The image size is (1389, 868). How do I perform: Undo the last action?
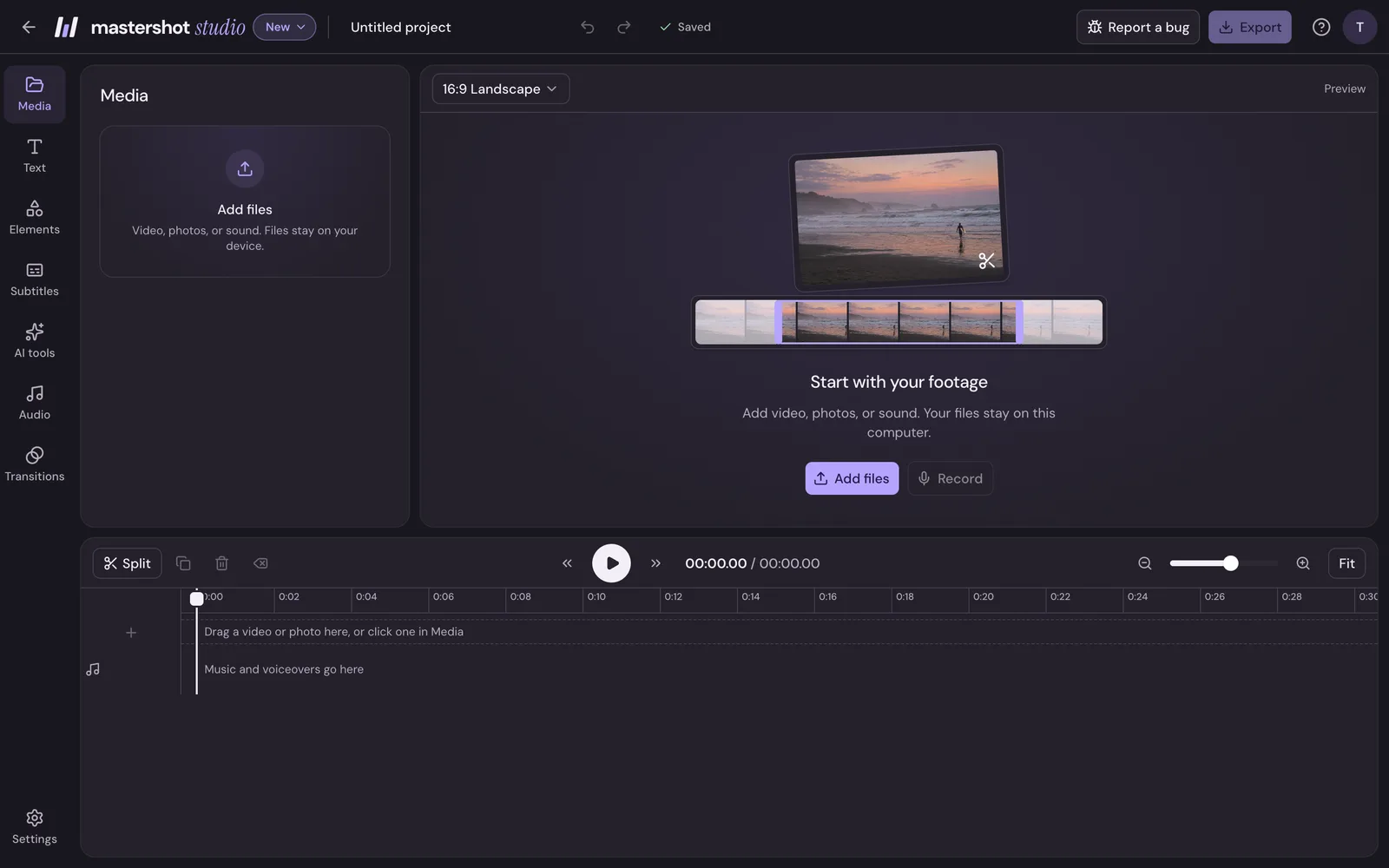[588, 27]
